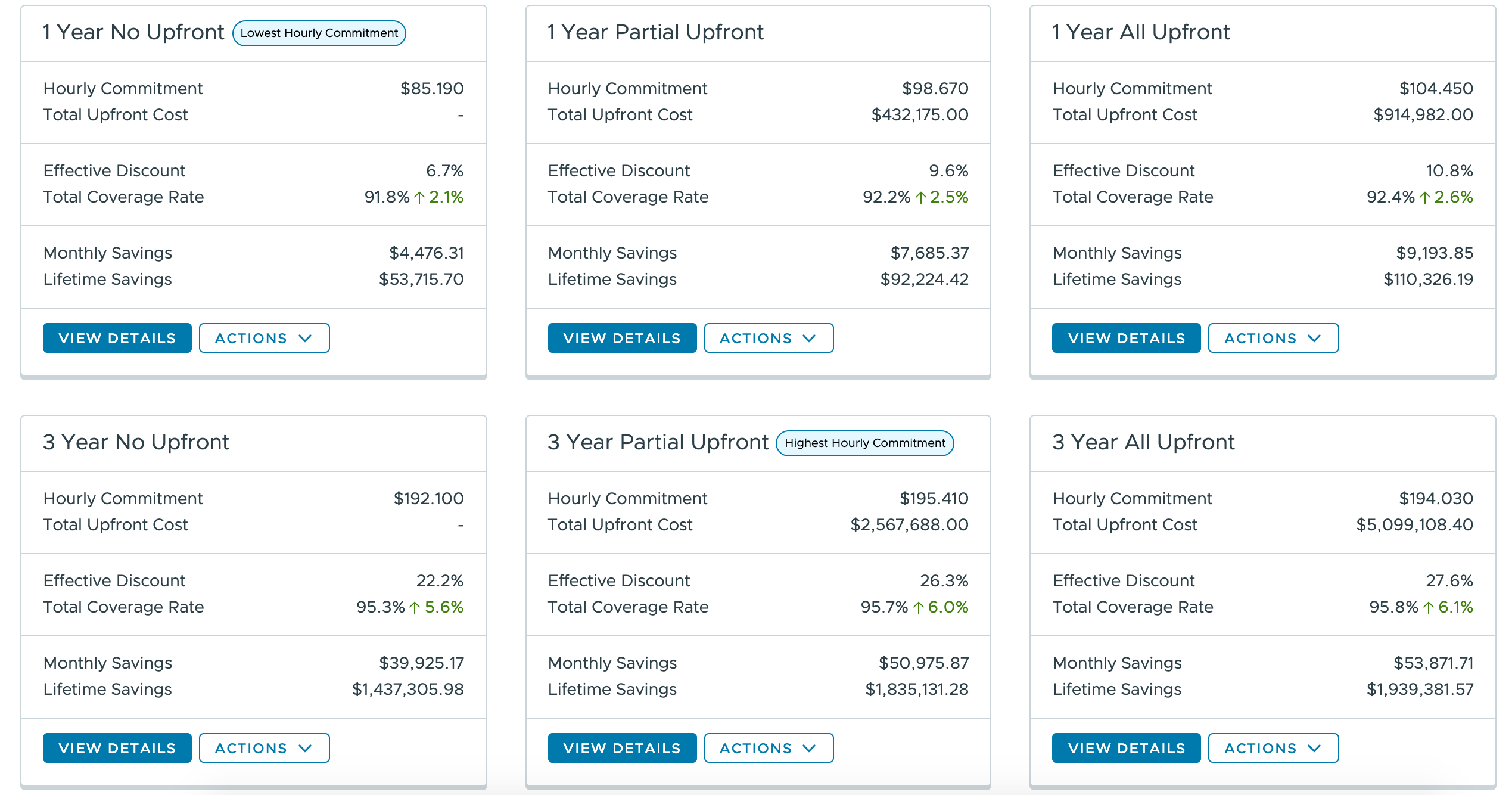Open Actions dropdown on 3 Year Partial Upfront card

pos(768,748)
